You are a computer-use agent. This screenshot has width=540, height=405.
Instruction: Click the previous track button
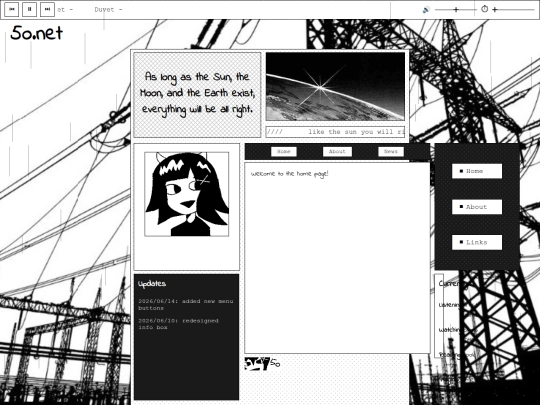[x=11, y=9]
